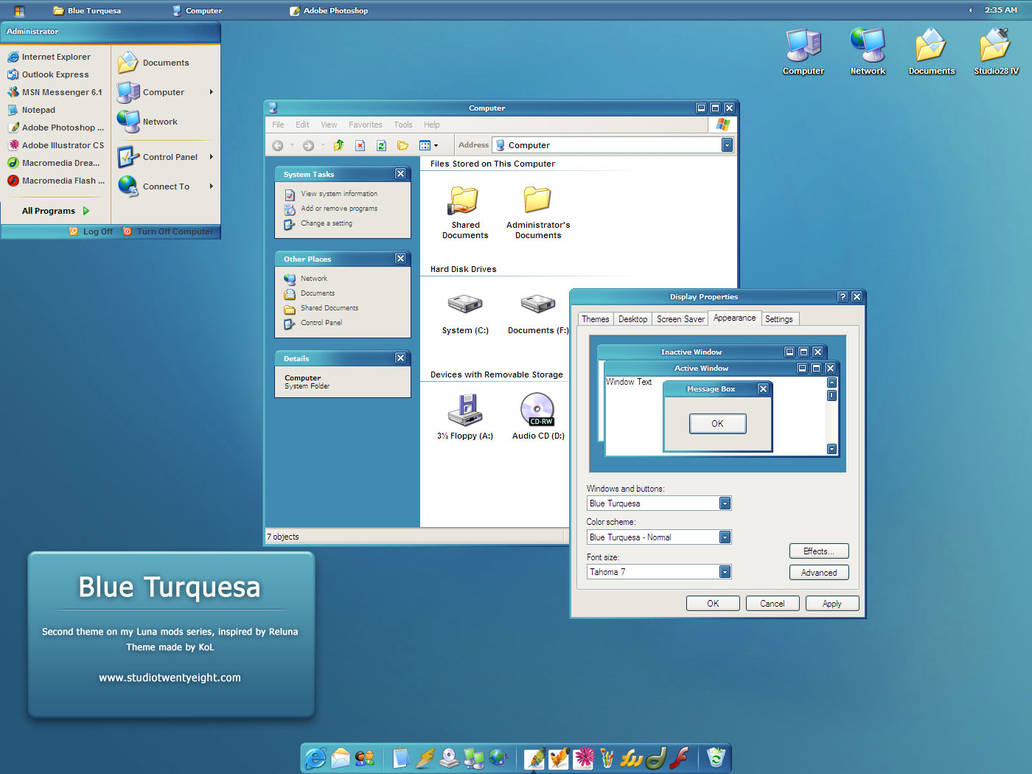This screenshot has width=1032, height=774.
Task: Open the globe network icon in dock
Action: pos(498,758)
